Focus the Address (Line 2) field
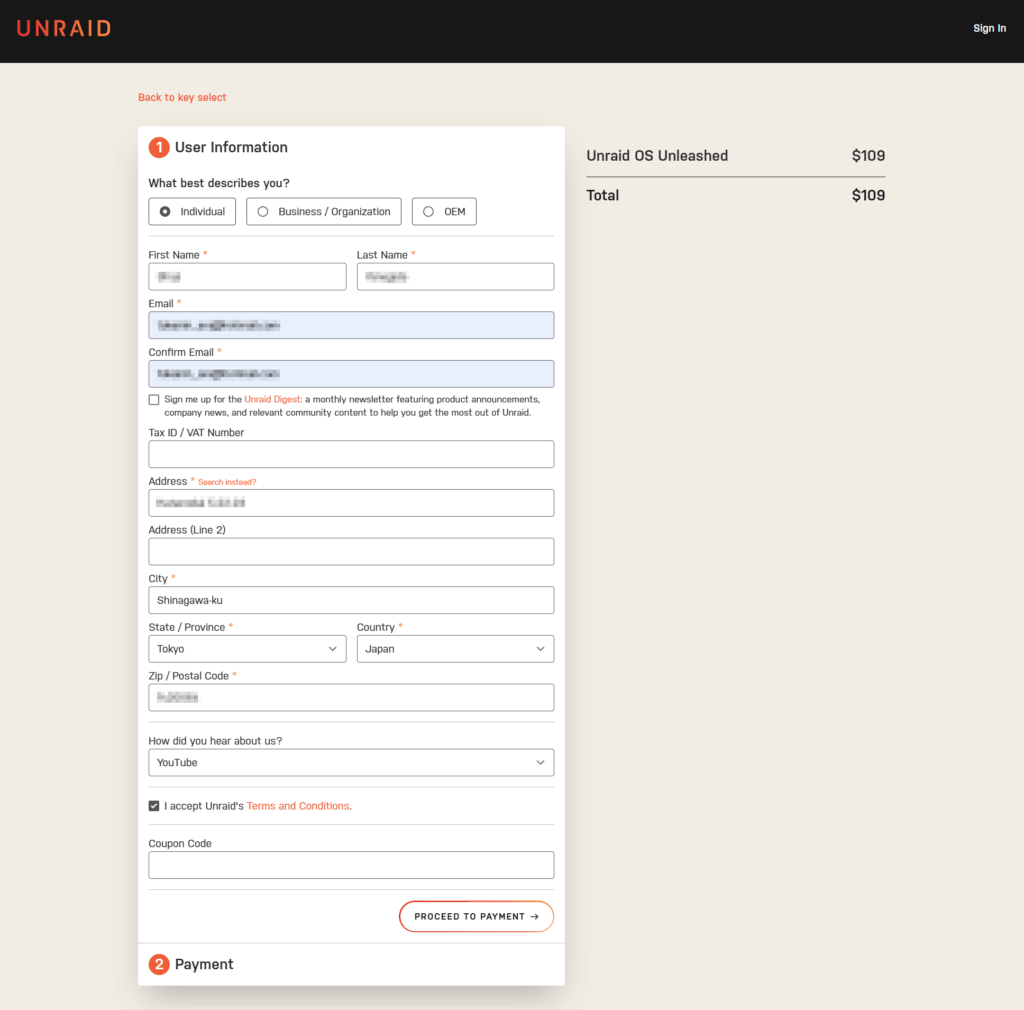 (351, 552)
